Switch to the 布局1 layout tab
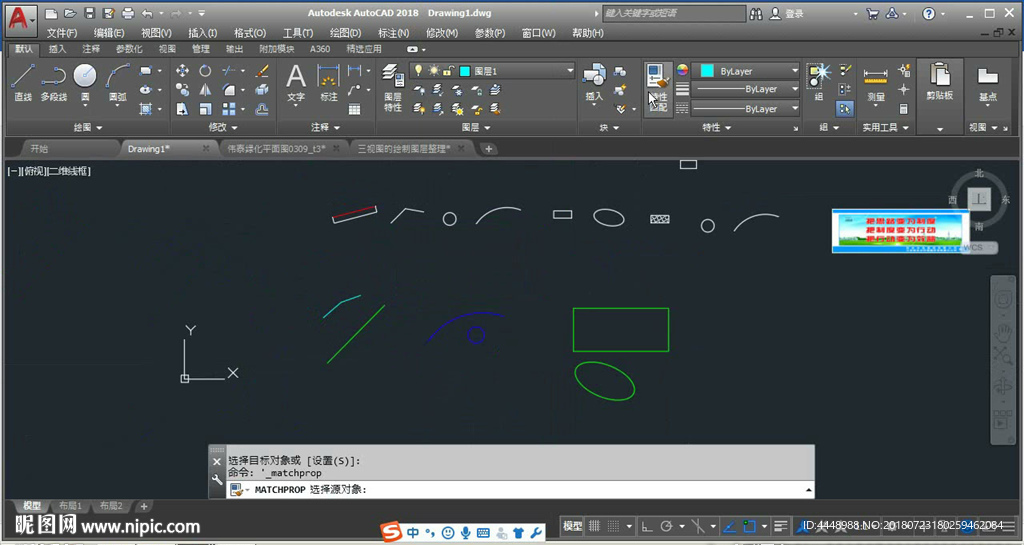 point(71,506)
